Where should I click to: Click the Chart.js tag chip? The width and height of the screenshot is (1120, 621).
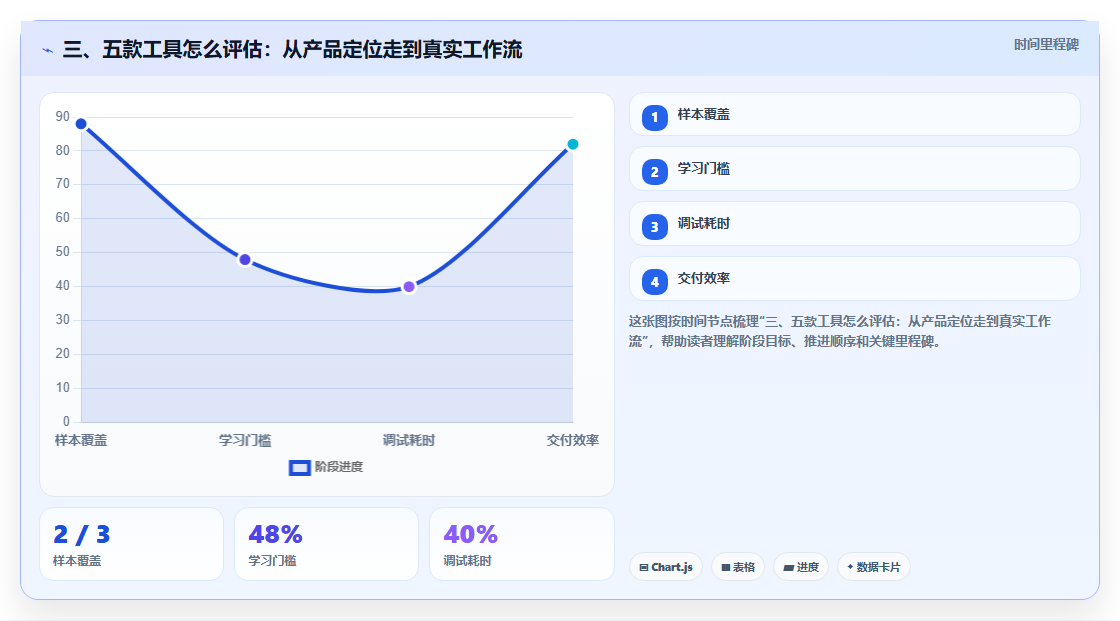pos(666,567)
